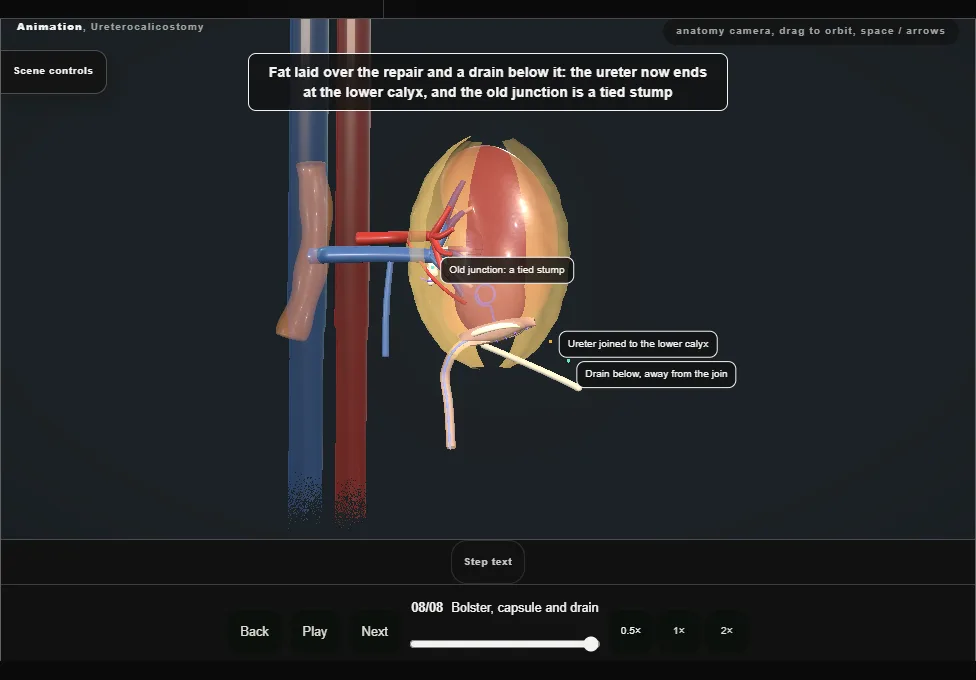Click the cream-colored drain tube in the model
This screenshot has height=680, width=976.
click(531, 367)
